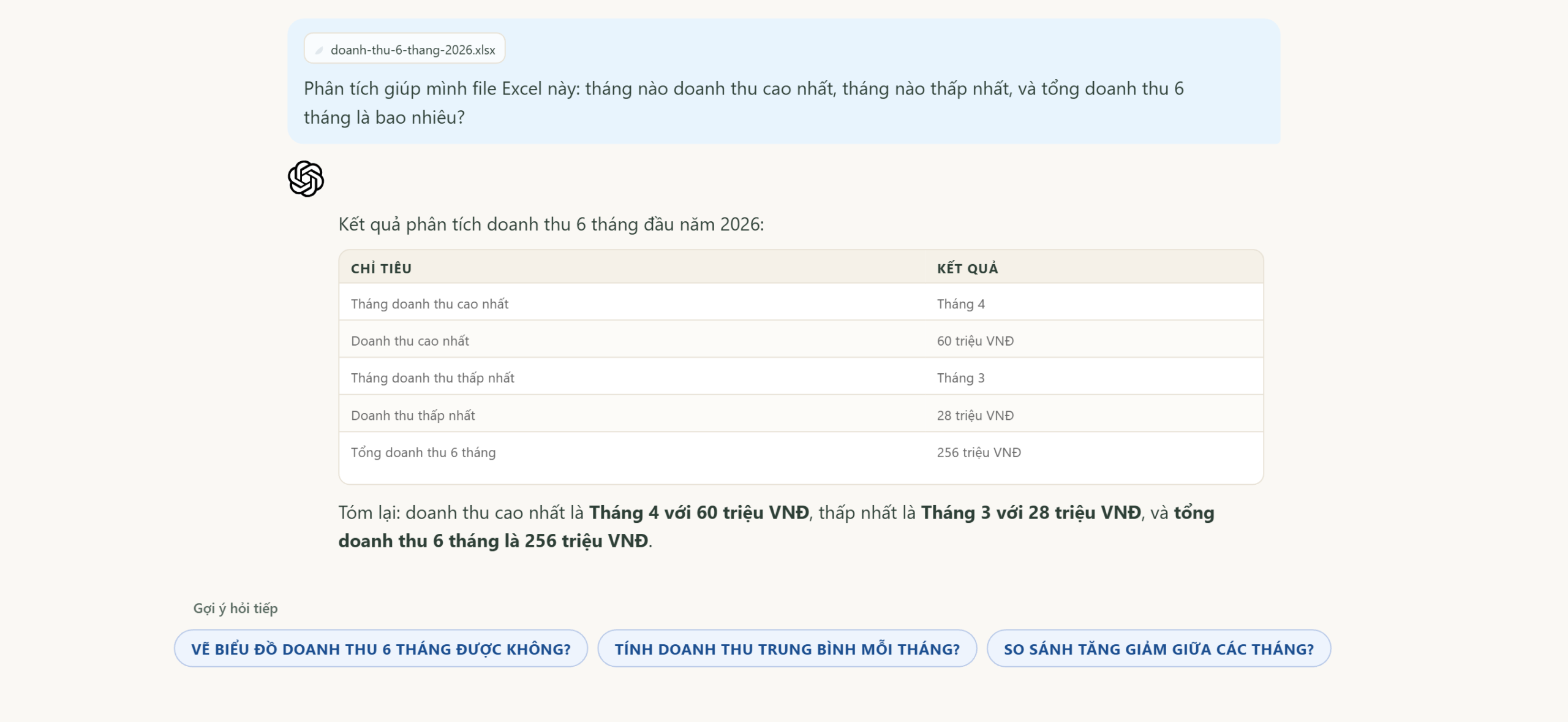This screenshot has height=722, width=1568.
Task: Click the value '60 triệu VNĐ' in table
Action: tap(975, 341)
